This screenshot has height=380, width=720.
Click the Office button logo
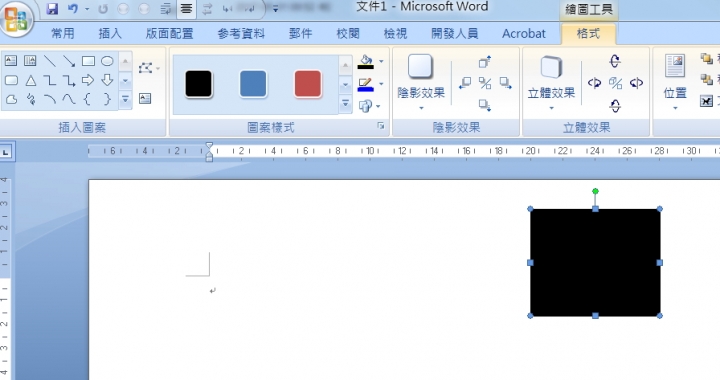(x=16, y=19)
